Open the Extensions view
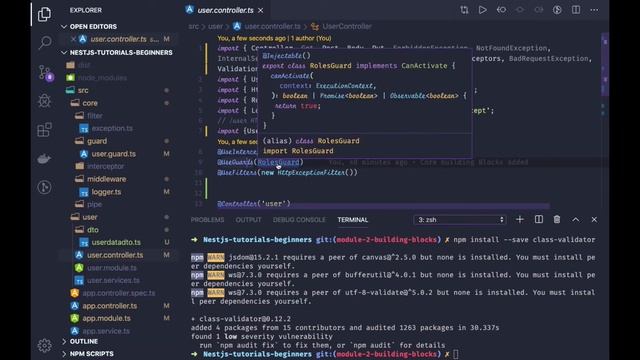This screenshot has width=640, height=360. point(44,130)
